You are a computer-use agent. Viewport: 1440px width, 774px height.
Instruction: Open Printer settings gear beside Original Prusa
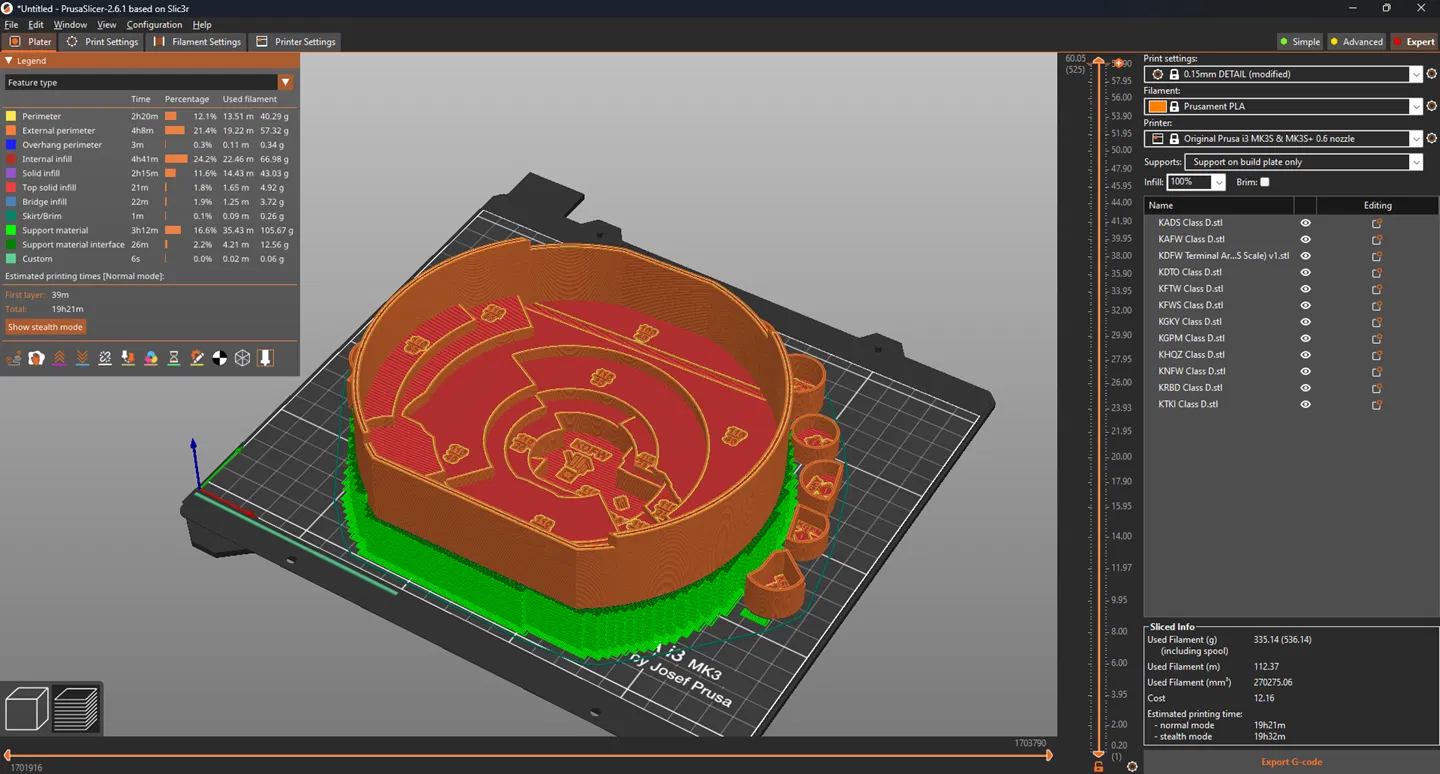1431,139
